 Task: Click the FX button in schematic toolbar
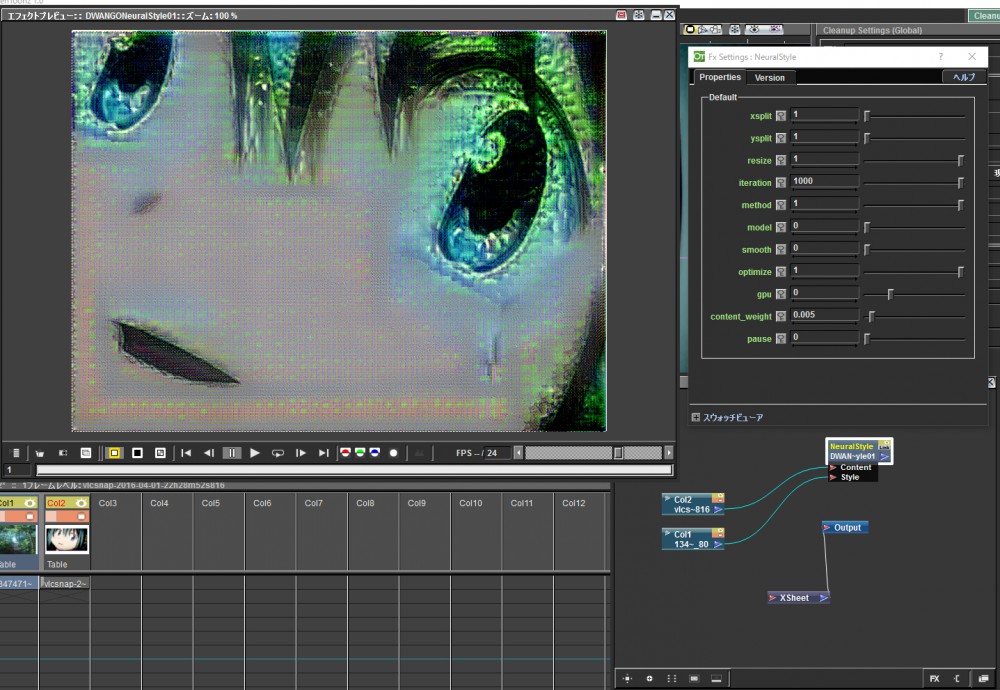[934, 679]
